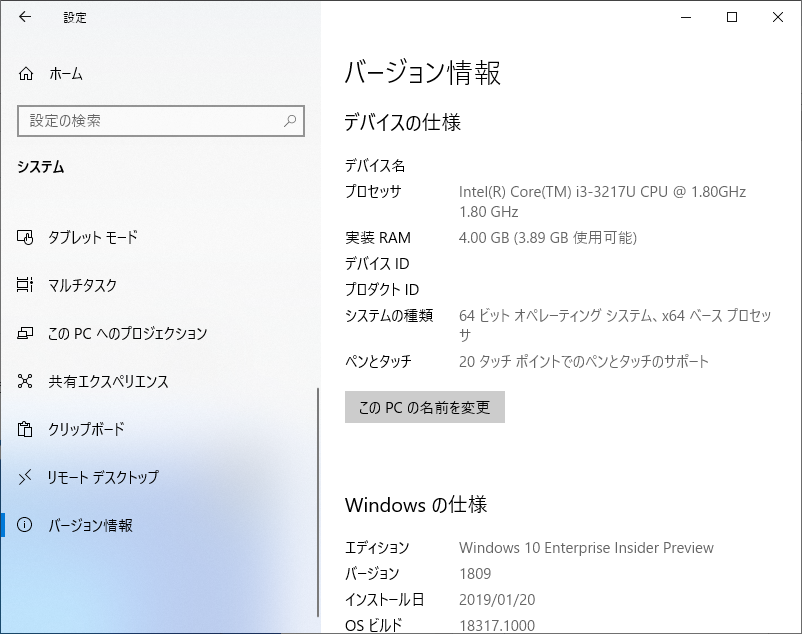Click the プロセッサ label
Screen dimensions: 802x634
tap(373, 192)
